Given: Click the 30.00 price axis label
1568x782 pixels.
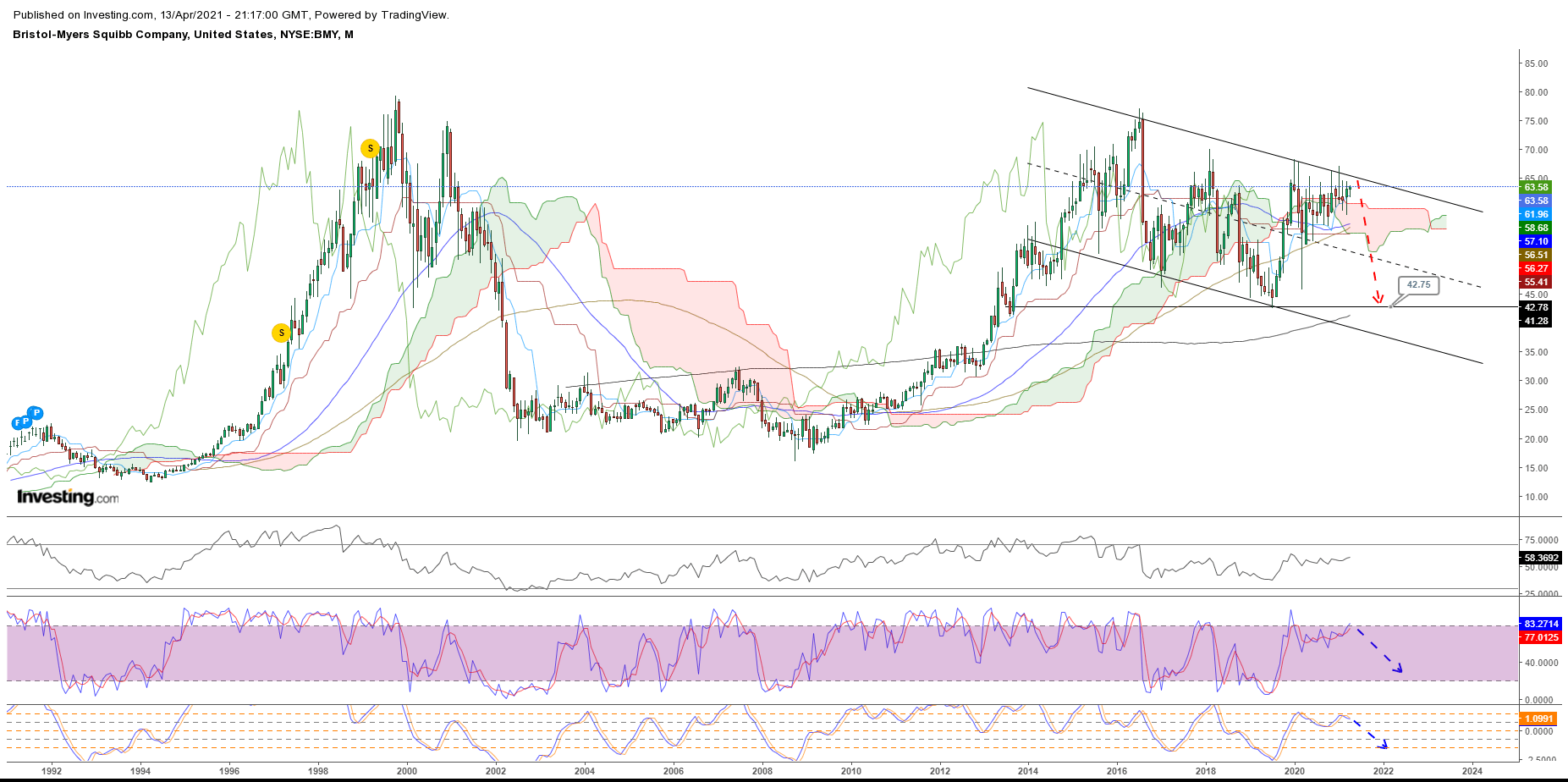Looking at the screenshot, I should (x=1536, y=381).
